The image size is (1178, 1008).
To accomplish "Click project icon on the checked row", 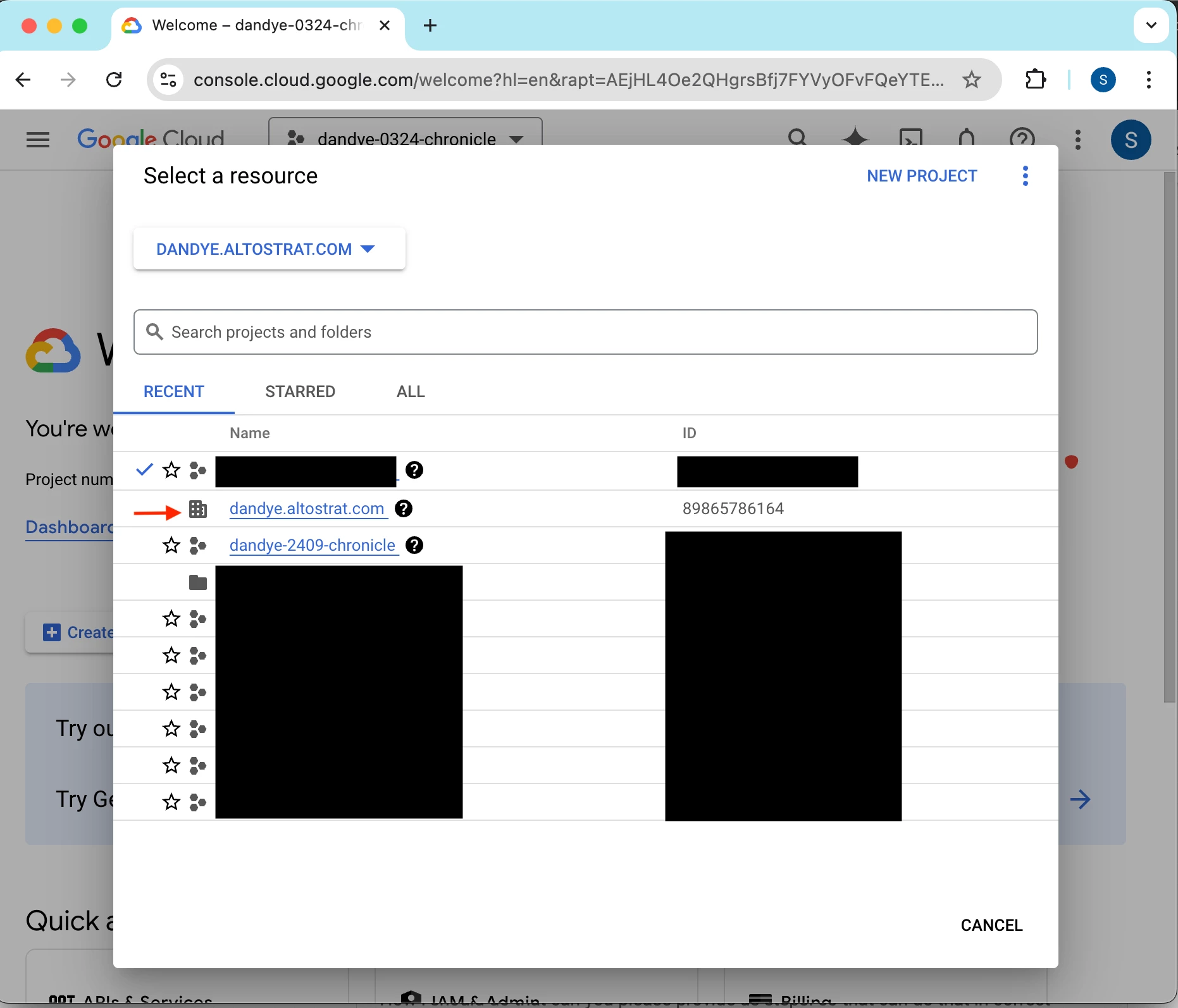I will [x=198, y=470].
